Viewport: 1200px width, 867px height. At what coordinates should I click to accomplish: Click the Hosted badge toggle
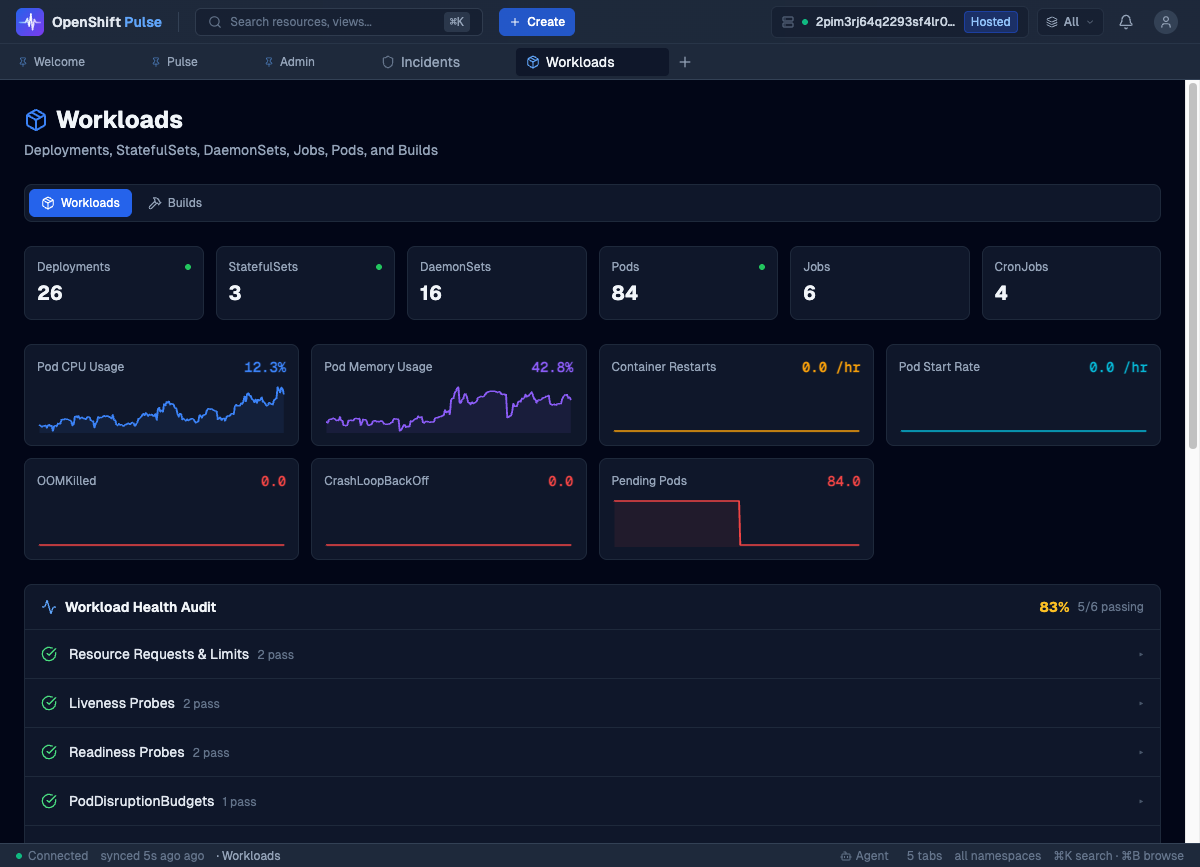990,22
